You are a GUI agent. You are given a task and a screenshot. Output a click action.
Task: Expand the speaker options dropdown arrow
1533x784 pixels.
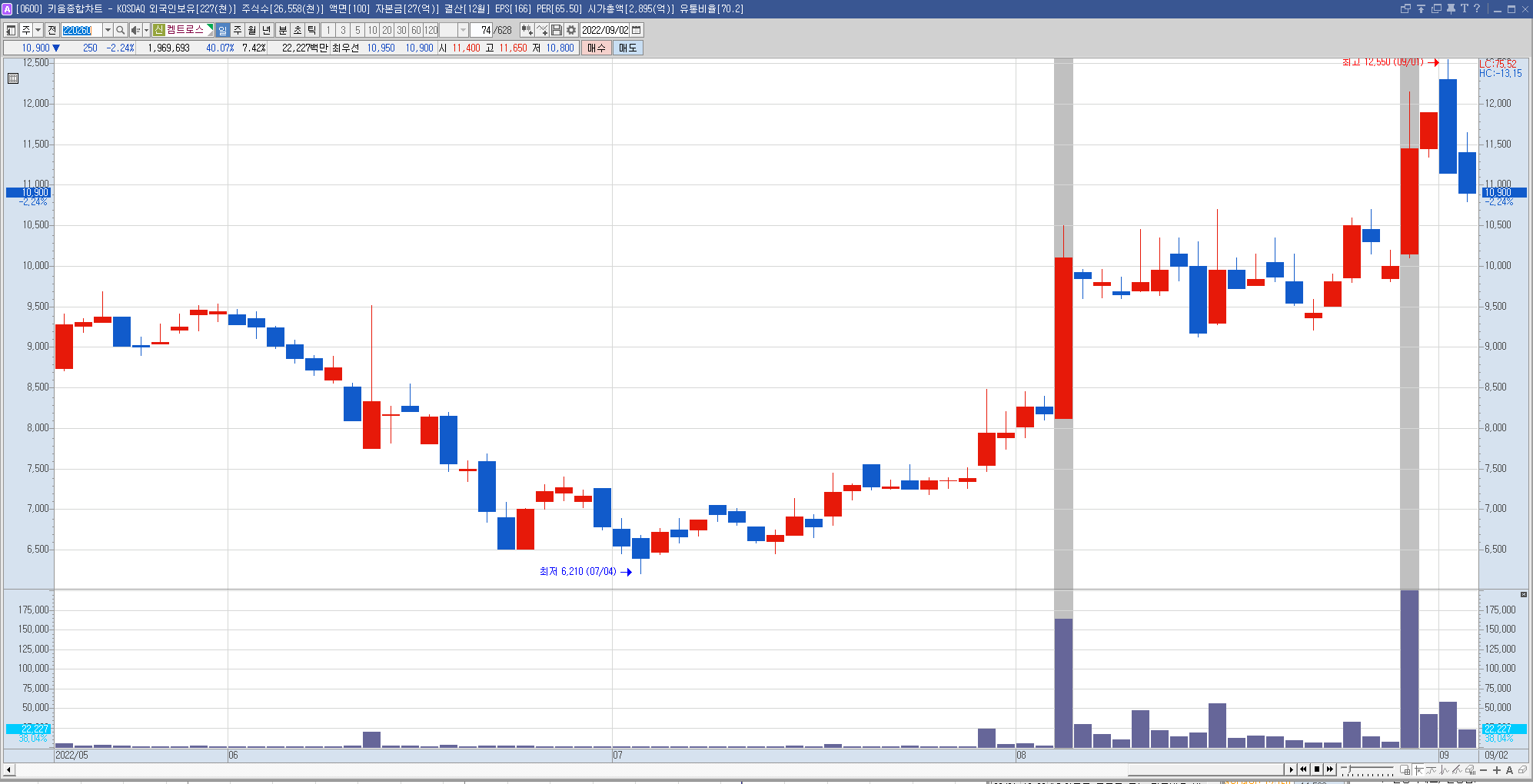click(x=146, y=30)
